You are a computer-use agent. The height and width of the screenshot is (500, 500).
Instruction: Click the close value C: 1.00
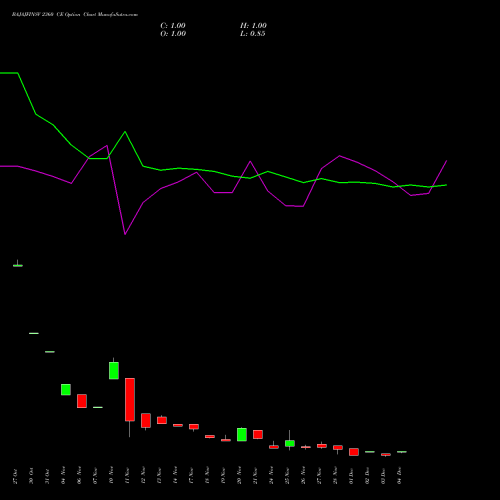(x=173, y=26)
